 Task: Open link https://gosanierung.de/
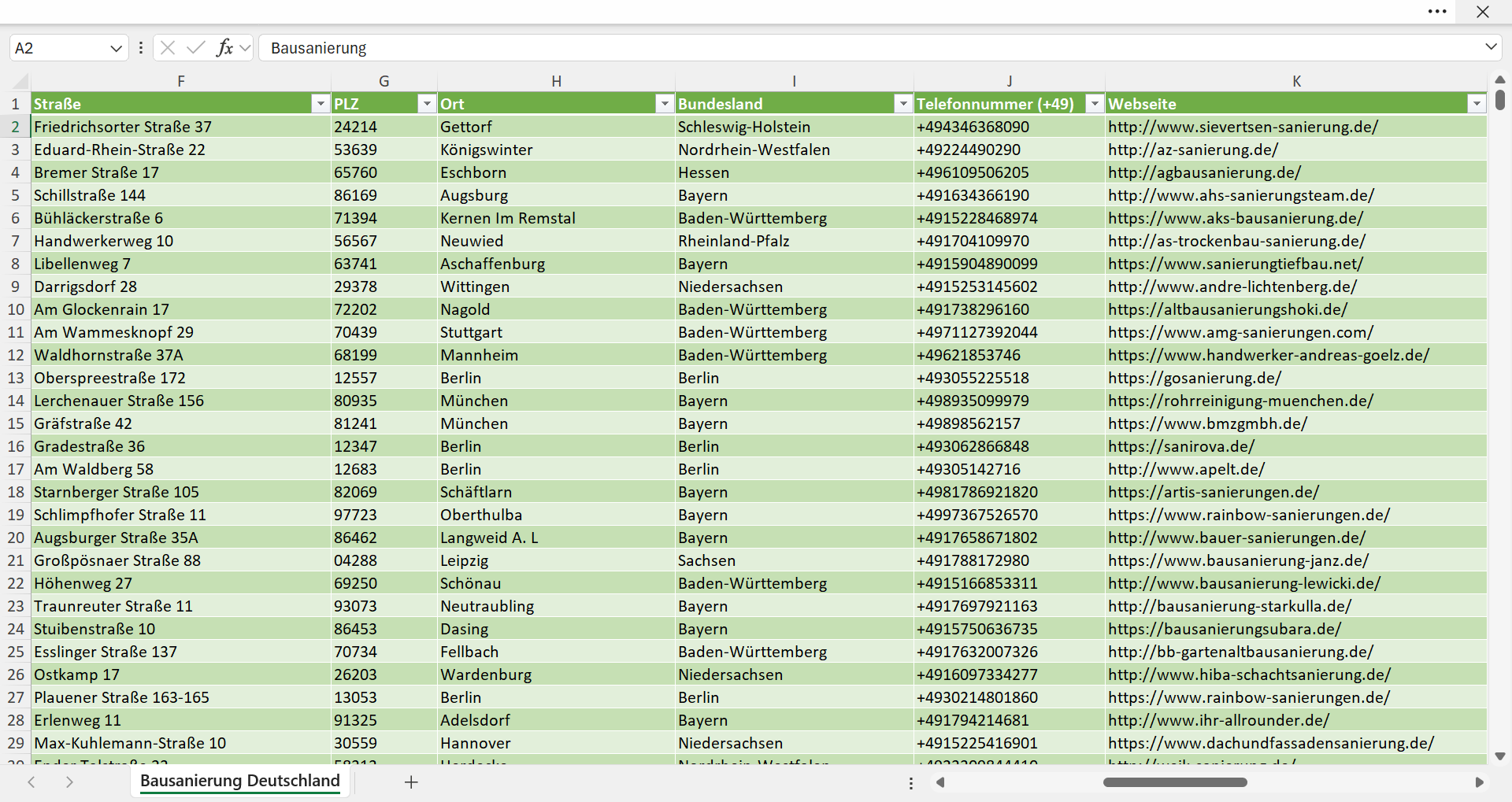point(1195,378)
